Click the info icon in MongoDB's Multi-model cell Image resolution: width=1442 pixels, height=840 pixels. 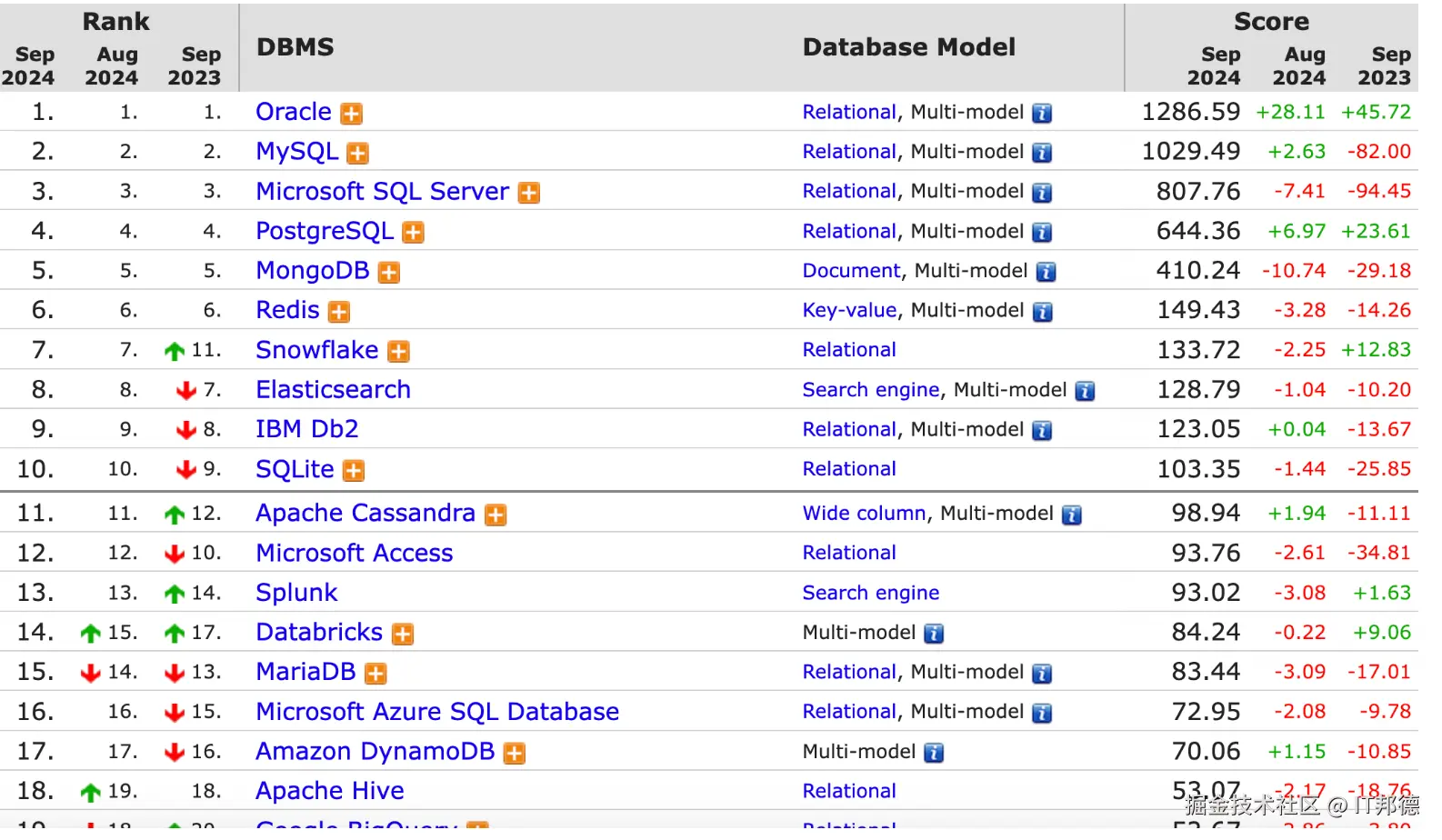(1046, 272)
